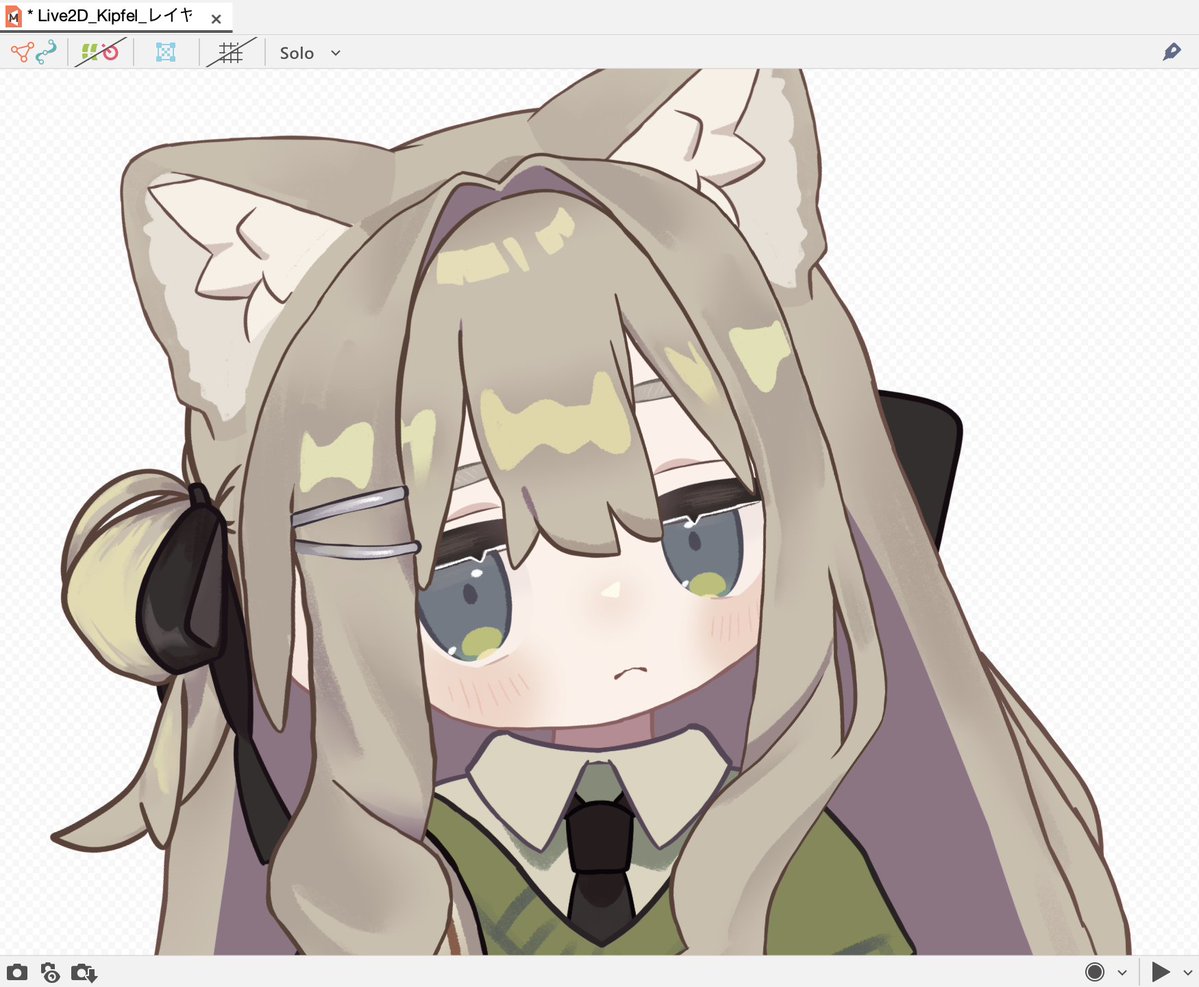Click the pen icon at toolbar right
The width and height of the screenshot is (1199, 987).
(x=1171, y=52)
